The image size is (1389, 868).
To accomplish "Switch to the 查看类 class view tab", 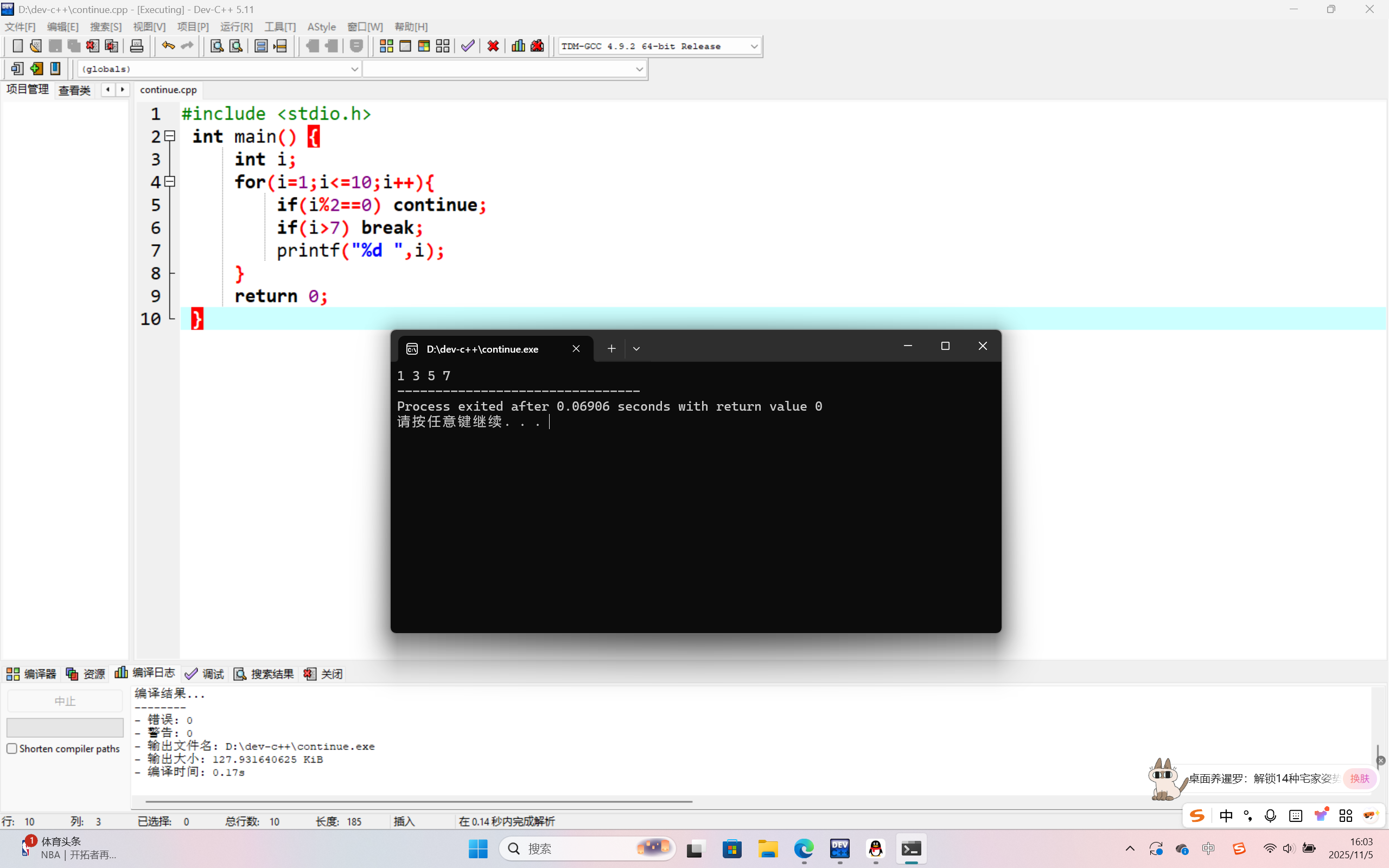I will point(75,90).
